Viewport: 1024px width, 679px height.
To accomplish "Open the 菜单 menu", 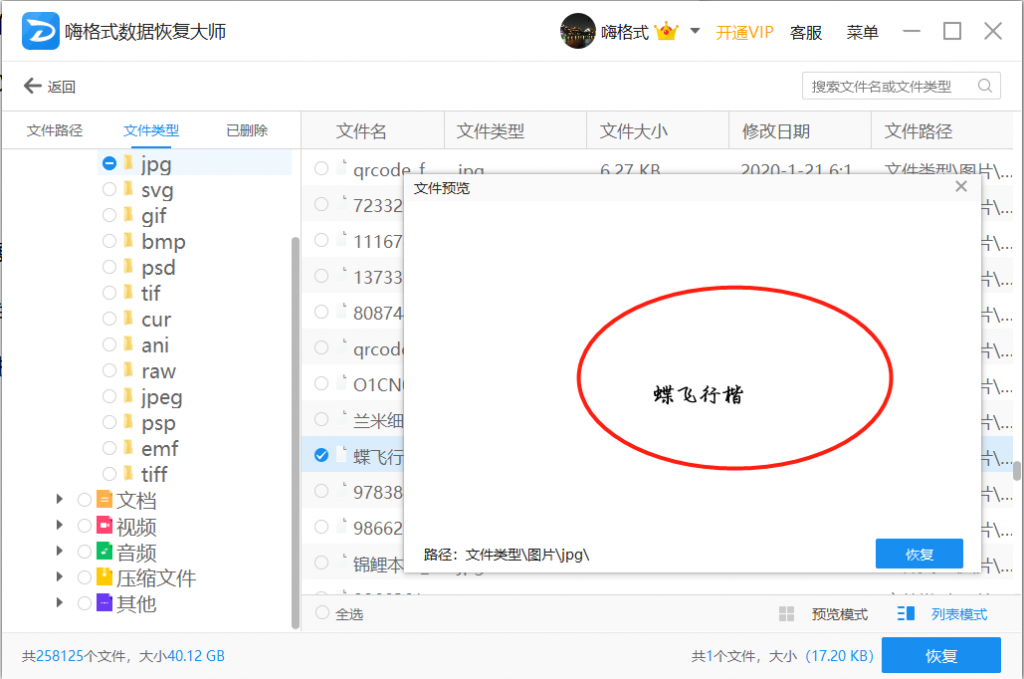I will [x=862, y=32].
